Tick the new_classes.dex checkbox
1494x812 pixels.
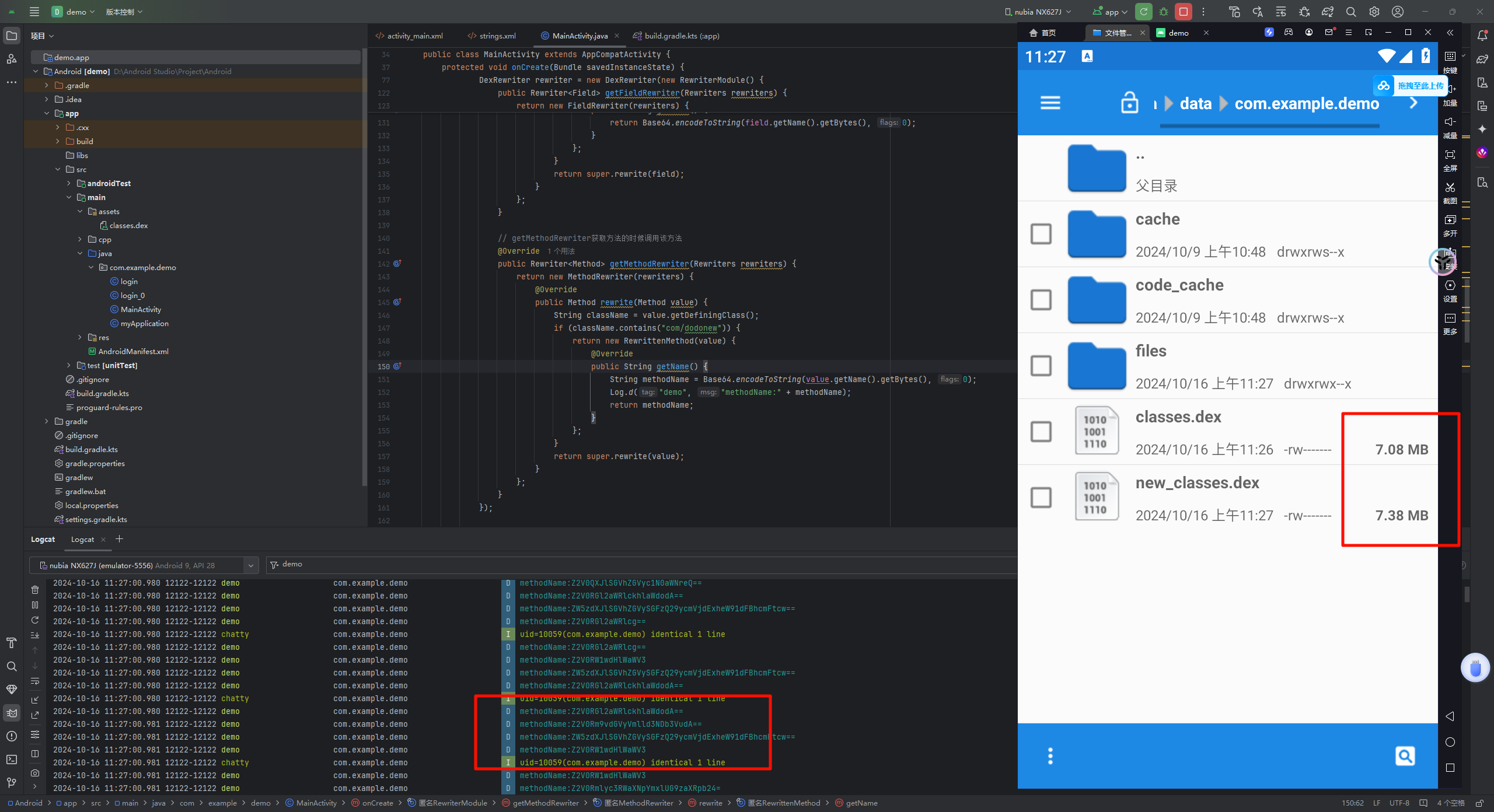coord(1041,498)
